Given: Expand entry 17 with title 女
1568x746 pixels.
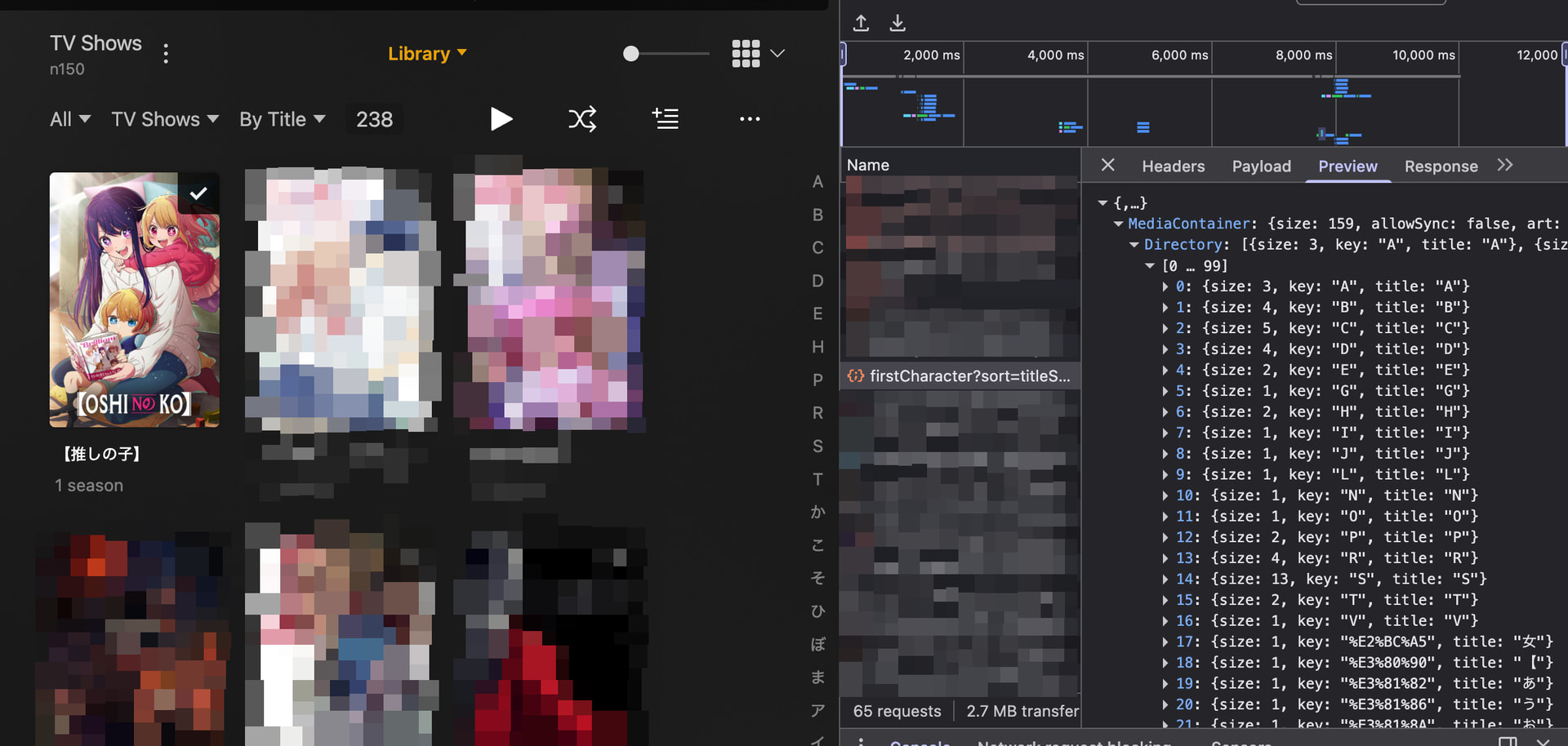Looking at the screenshot, I should (x=1165, y=642).
